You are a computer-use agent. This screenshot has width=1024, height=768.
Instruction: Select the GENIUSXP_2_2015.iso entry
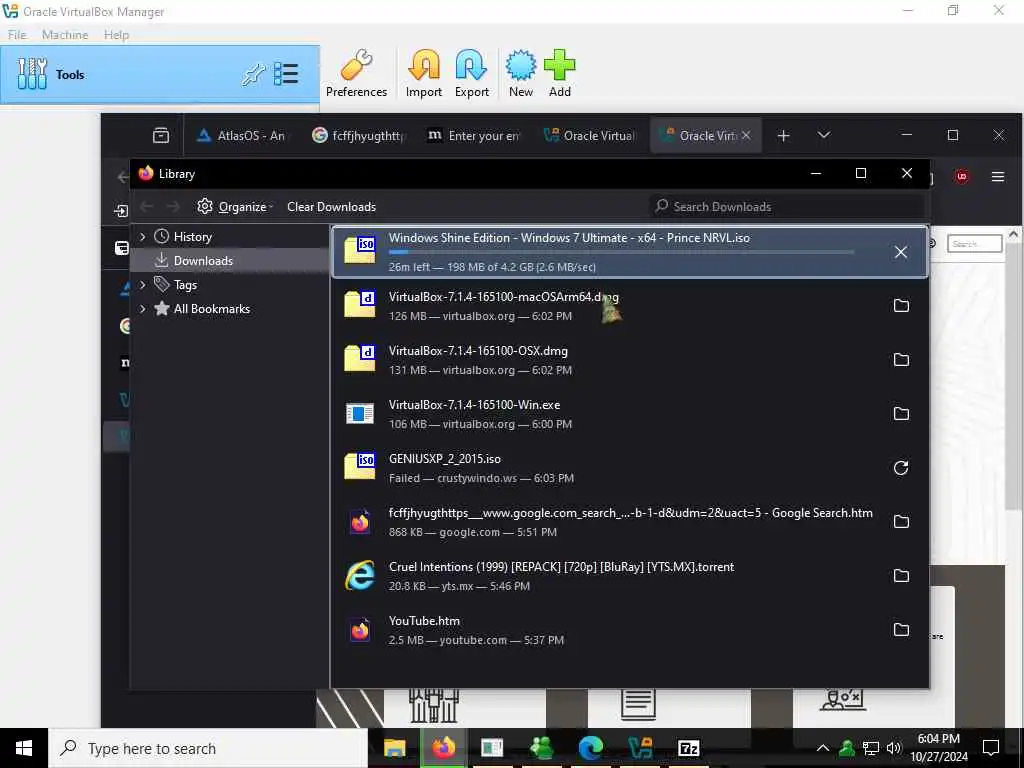point(630,468)
